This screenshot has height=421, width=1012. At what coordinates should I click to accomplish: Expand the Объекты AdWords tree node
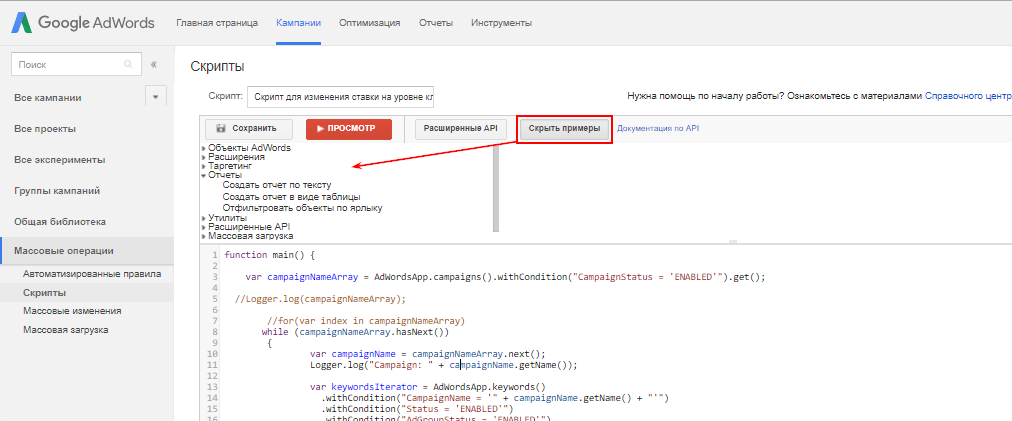204,148
